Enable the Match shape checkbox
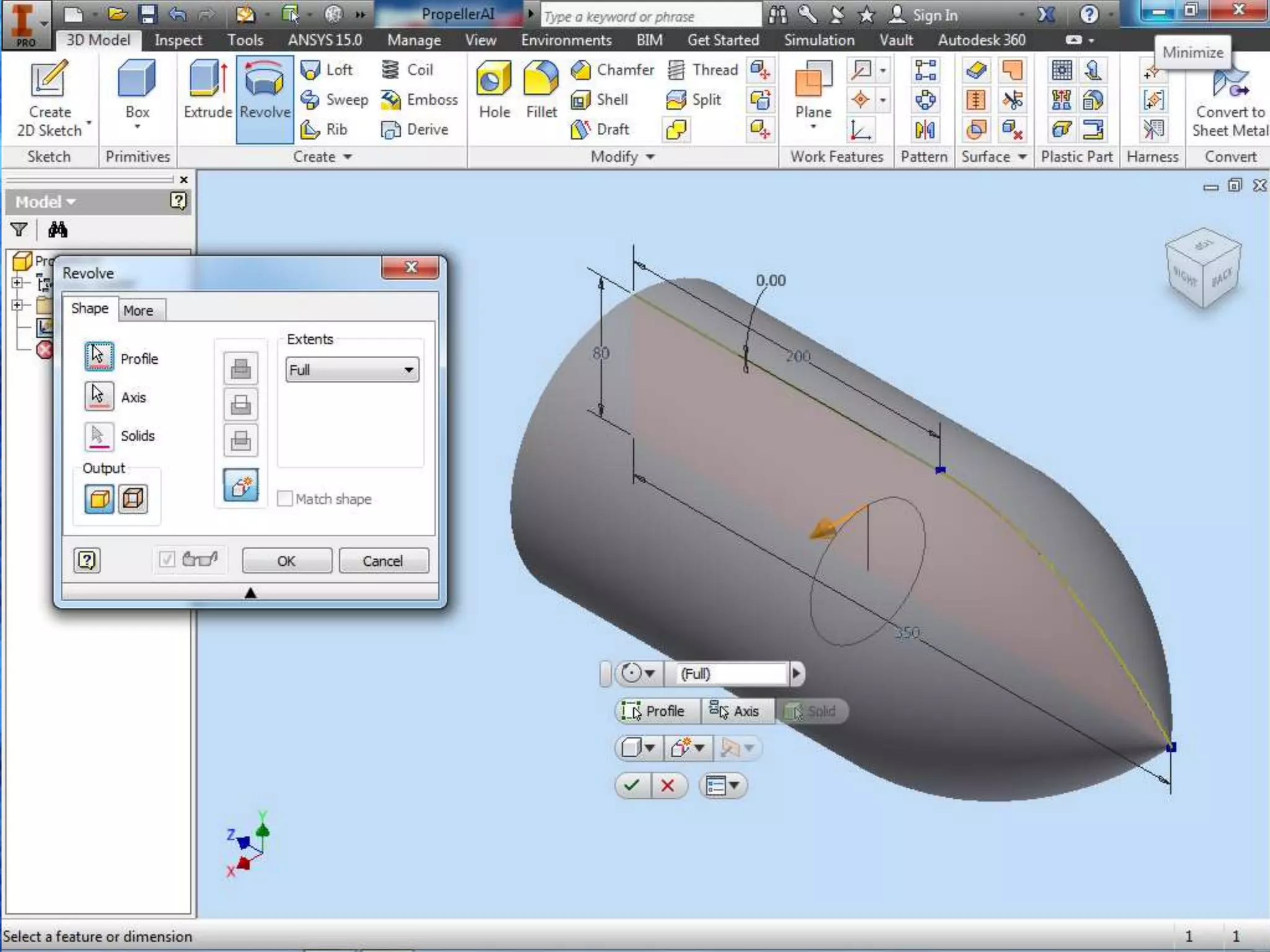The width and height of the screenshot is (1270, 952). (x=285, y=499)
